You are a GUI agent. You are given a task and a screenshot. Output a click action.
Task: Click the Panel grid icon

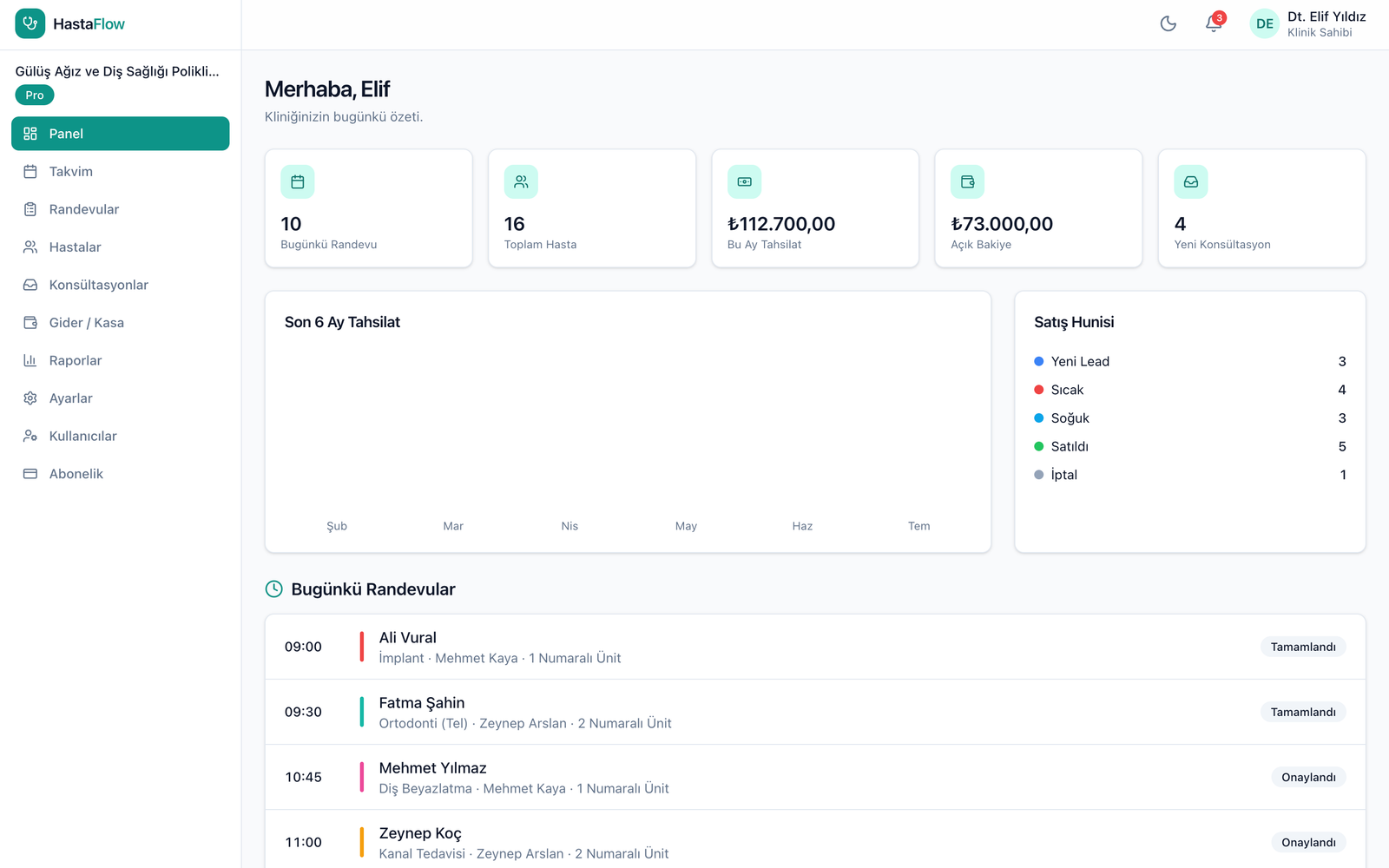click(30, 134)
